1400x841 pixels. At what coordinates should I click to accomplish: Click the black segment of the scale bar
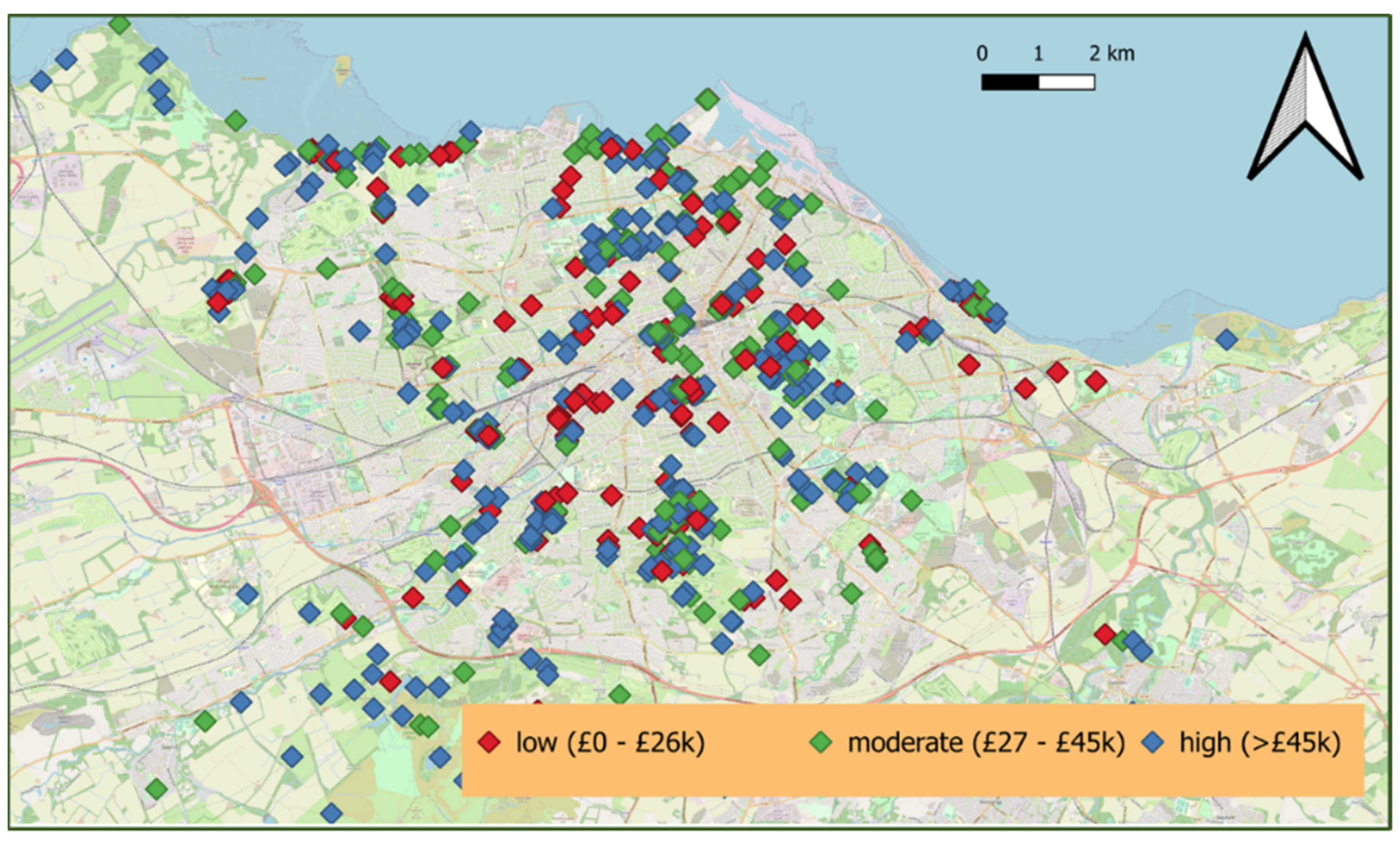(x=1010, y=83)
